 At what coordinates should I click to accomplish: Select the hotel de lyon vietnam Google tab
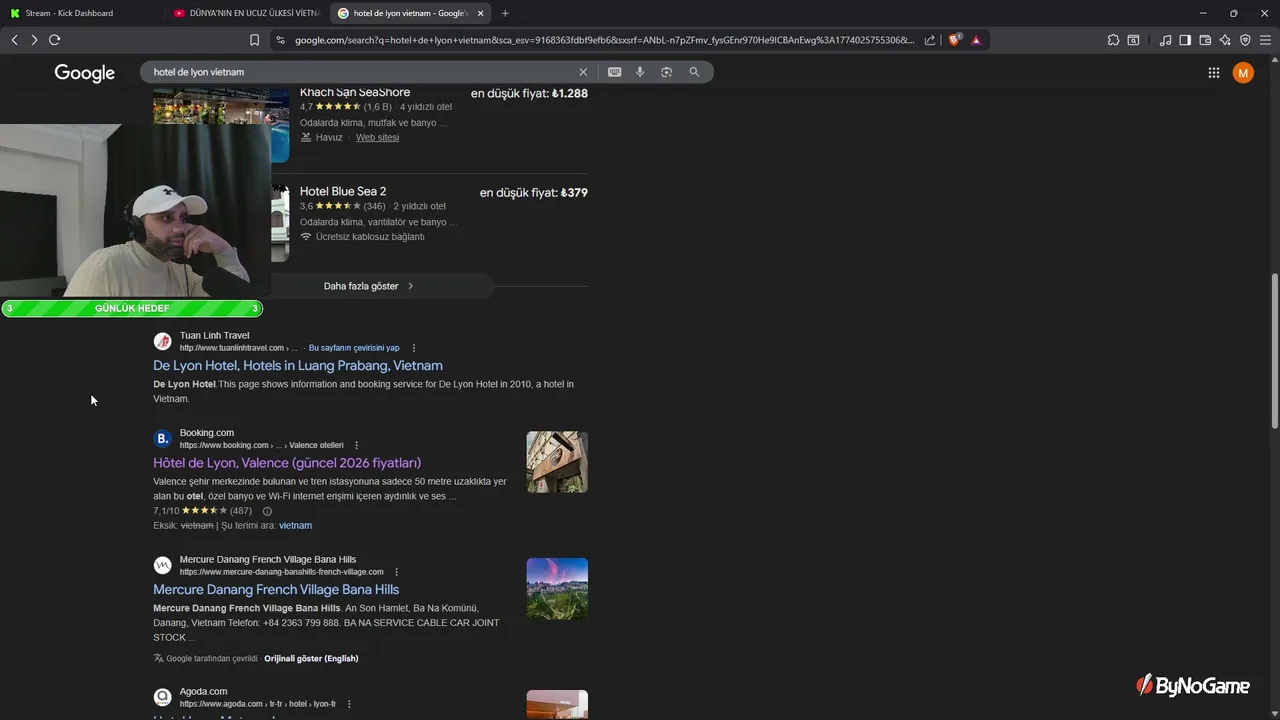pos(408,13)
